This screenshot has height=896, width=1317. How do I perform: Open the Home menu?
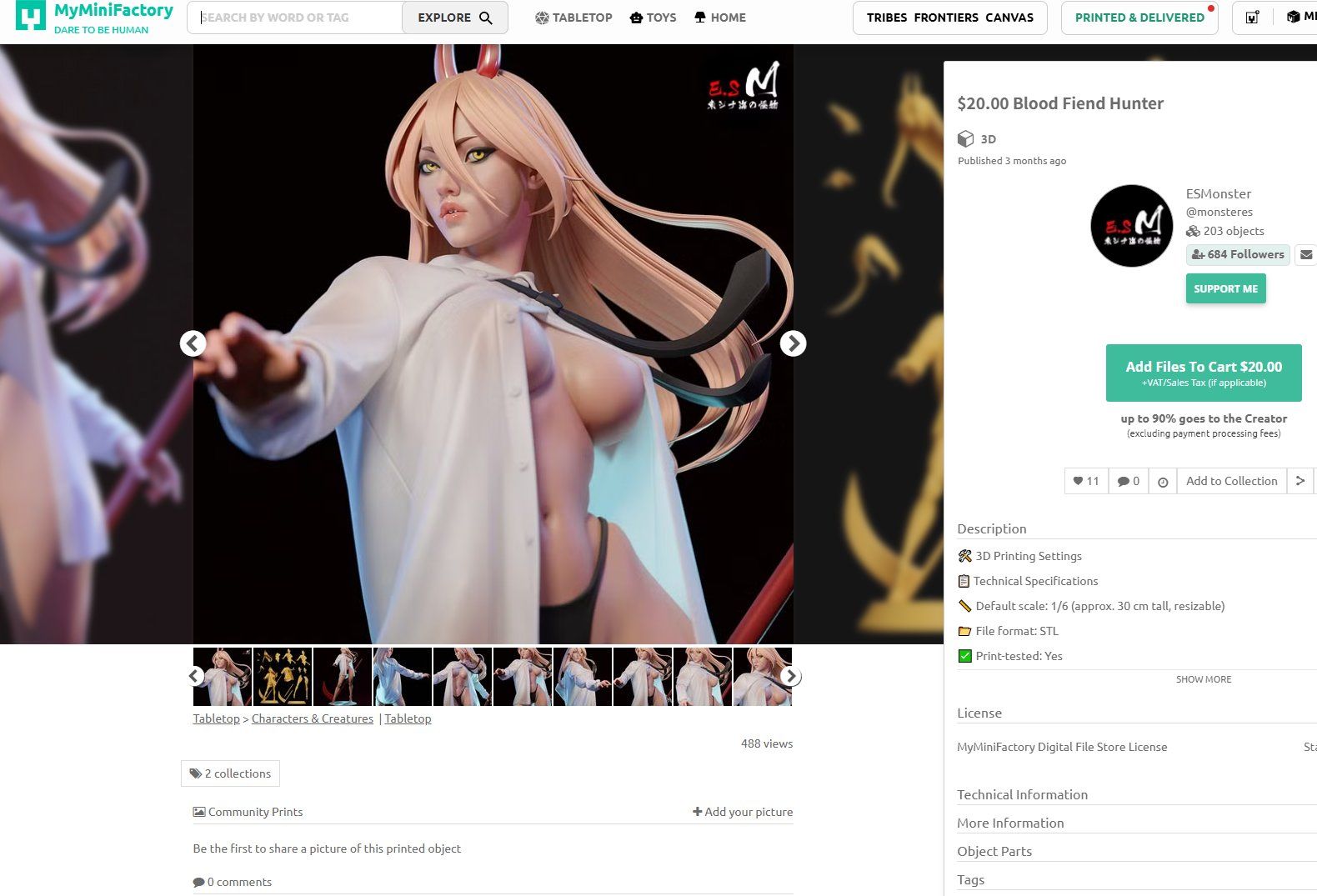(x=720, y=18)
